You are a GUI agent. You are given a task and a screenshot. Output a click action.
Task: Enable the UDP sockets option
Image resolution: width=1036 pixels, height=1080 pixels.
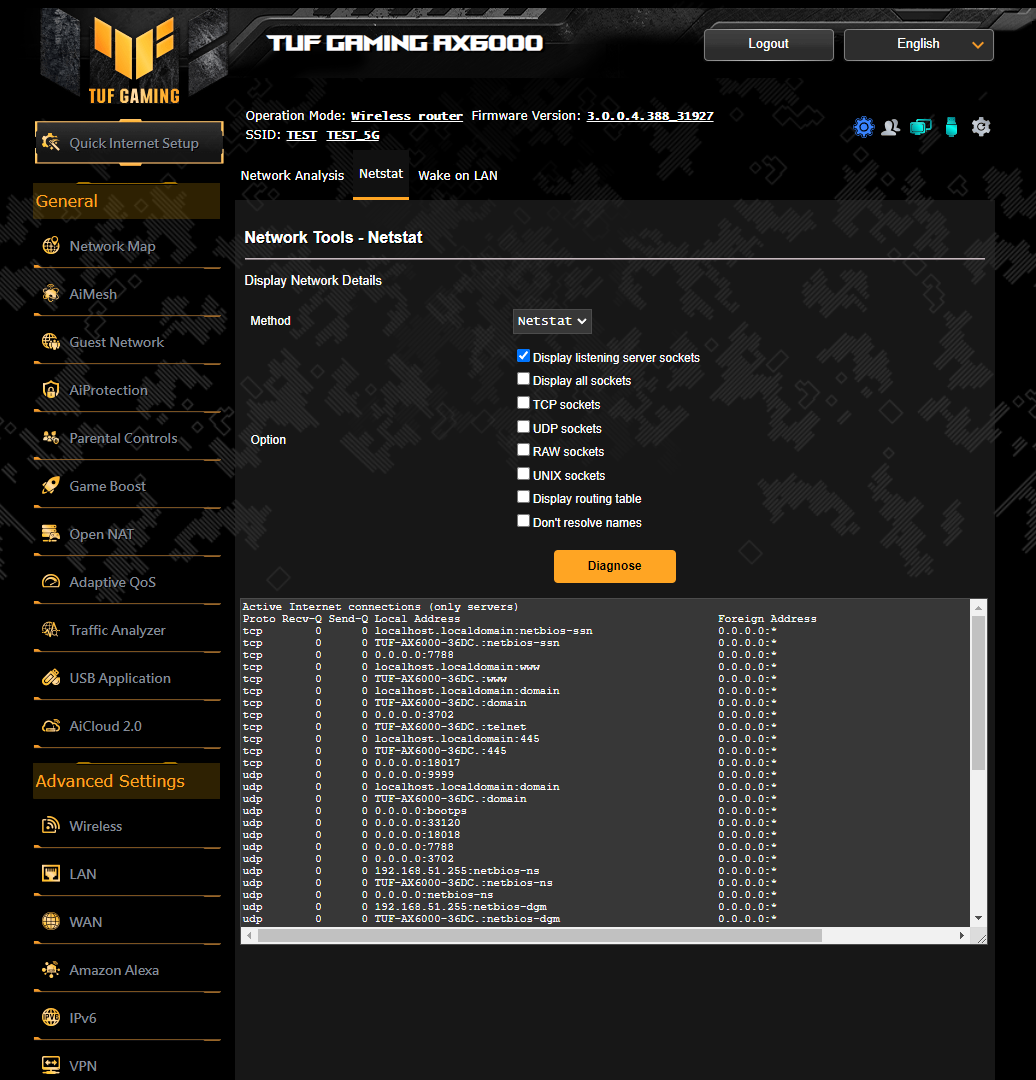pos(524,427)
